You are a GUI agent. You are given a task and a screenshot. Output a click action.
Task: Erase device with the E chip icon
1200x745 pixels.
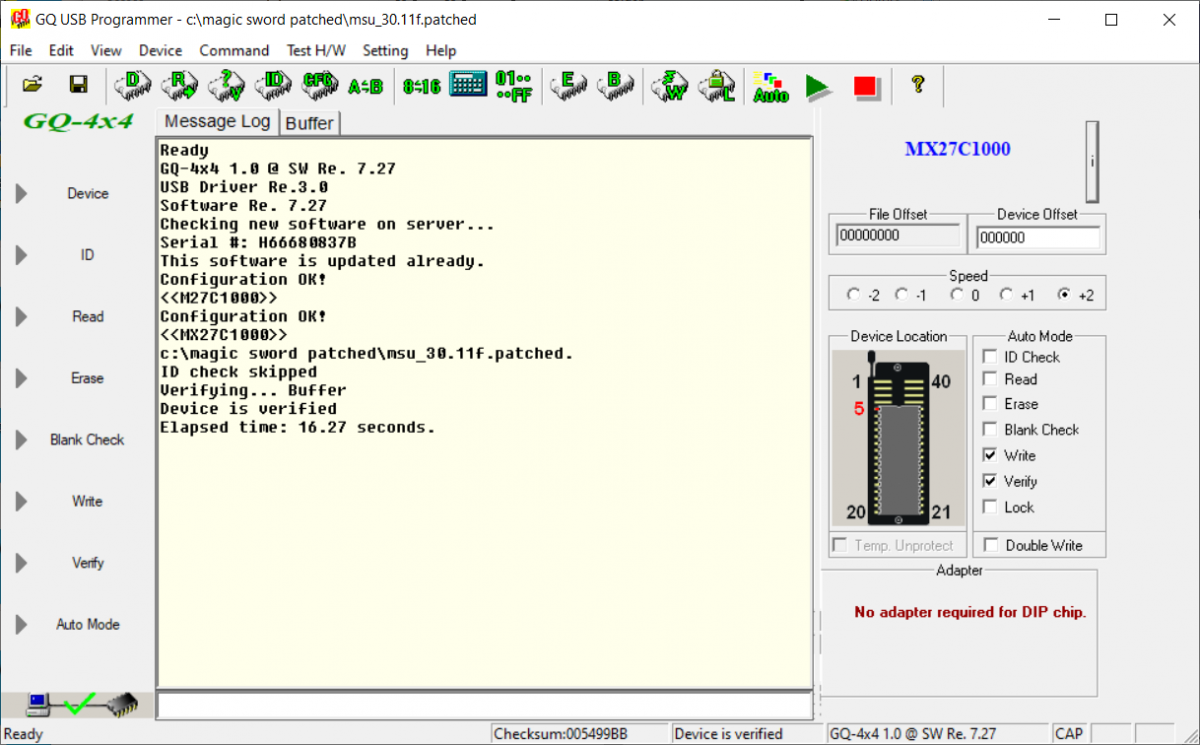click(x=568, y=86)
